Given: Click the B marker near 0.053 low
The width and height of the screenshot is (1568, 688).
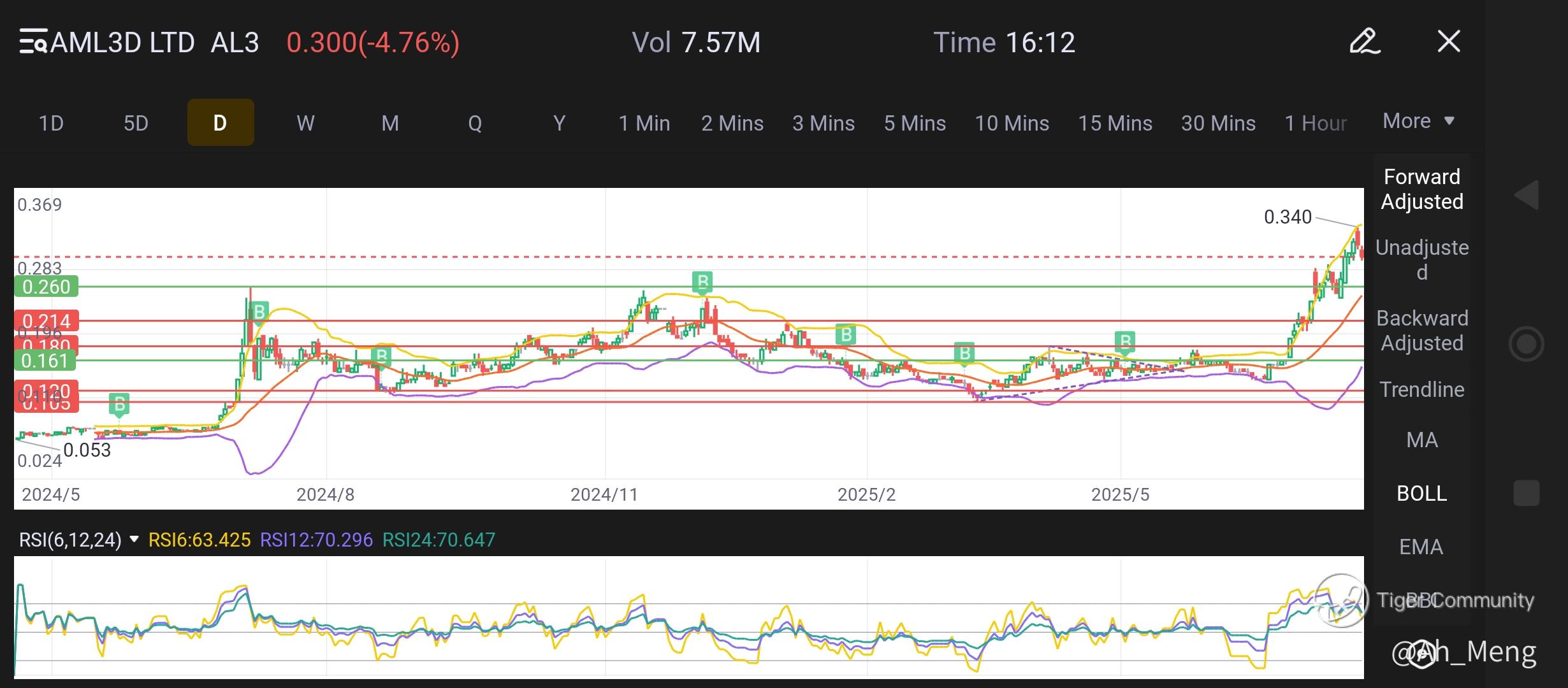Looking at the screenshot, I should 119,404.
